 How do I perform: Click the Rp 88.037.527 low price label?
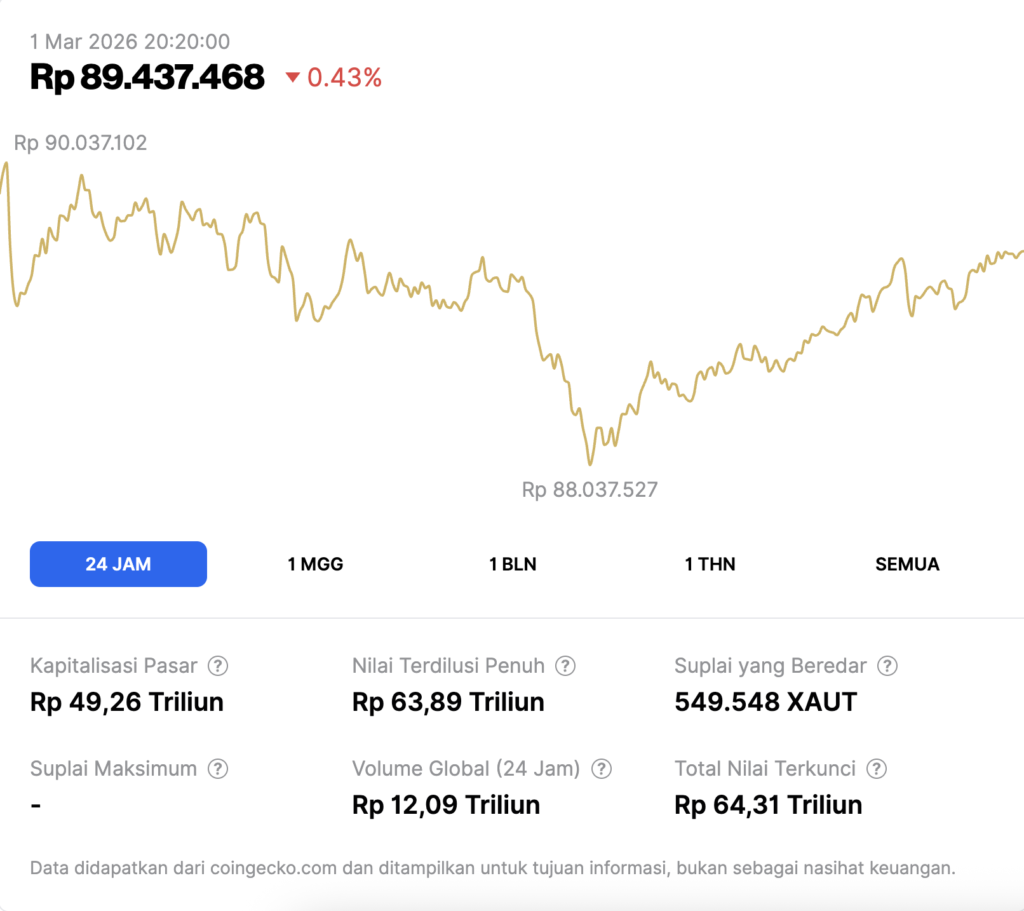point(590,490)
